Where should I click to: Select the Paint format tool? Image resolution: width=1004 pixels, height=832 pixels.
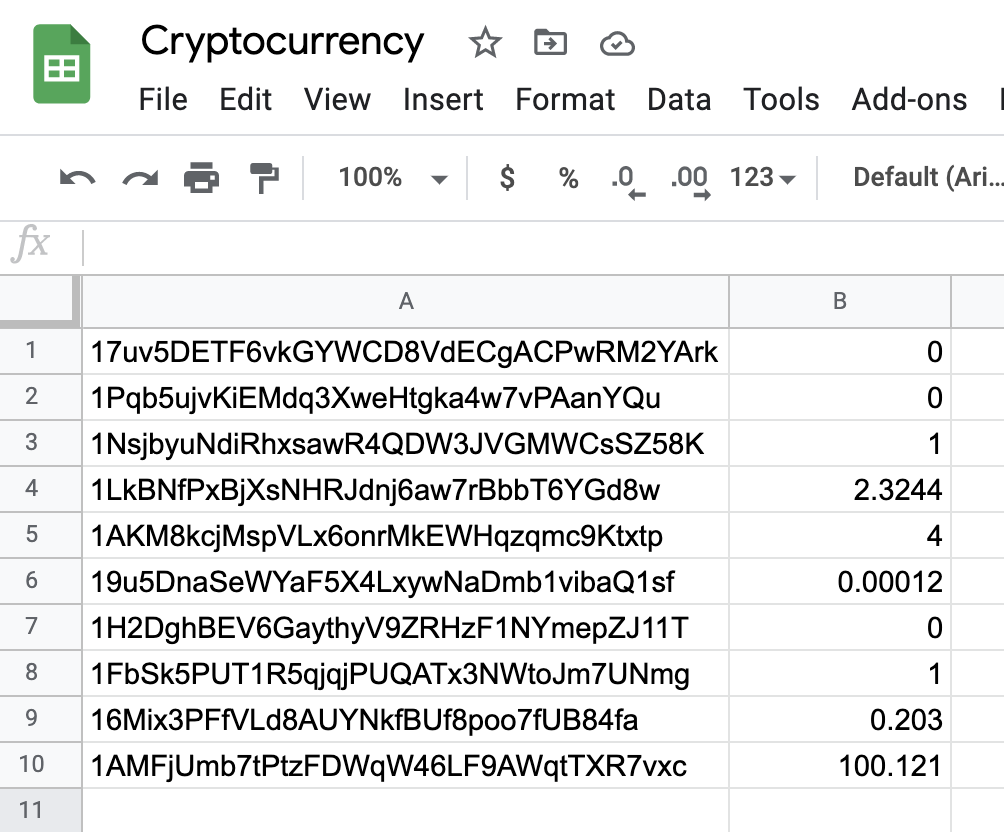point(262,177)
